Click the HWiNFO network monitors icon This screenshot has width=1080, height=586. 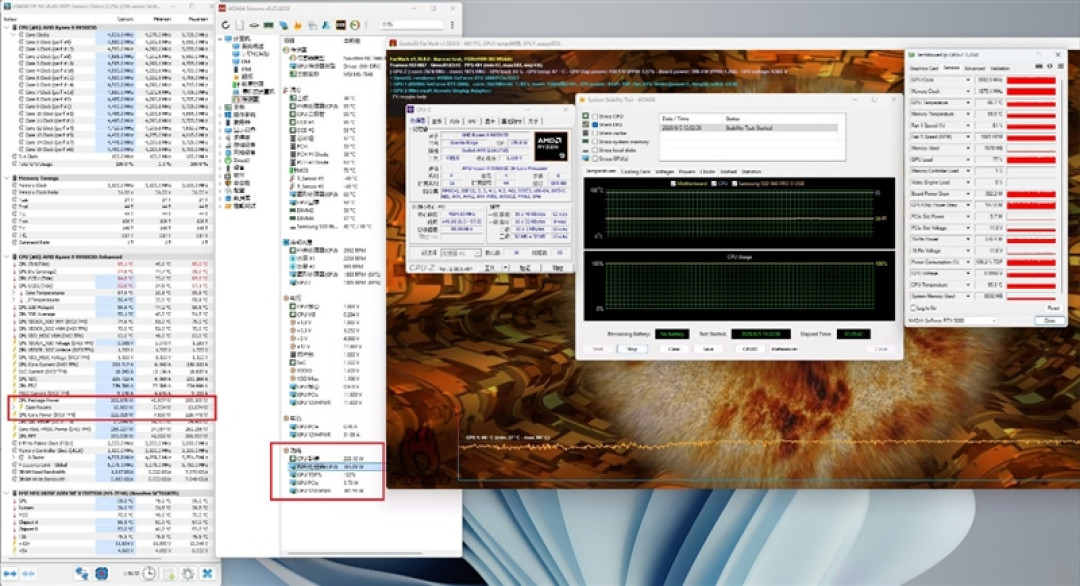(81, 574)
